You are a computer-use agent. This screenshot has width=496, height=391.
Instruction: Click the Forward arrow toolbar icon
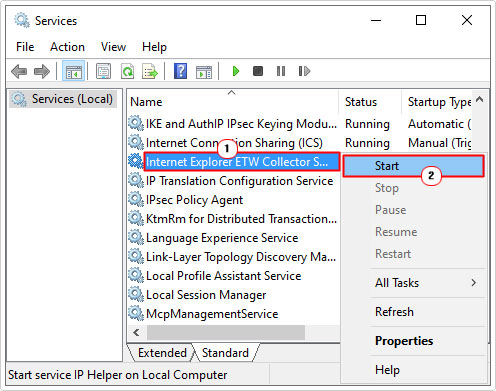pyautogui.click(x=42, y=71)
